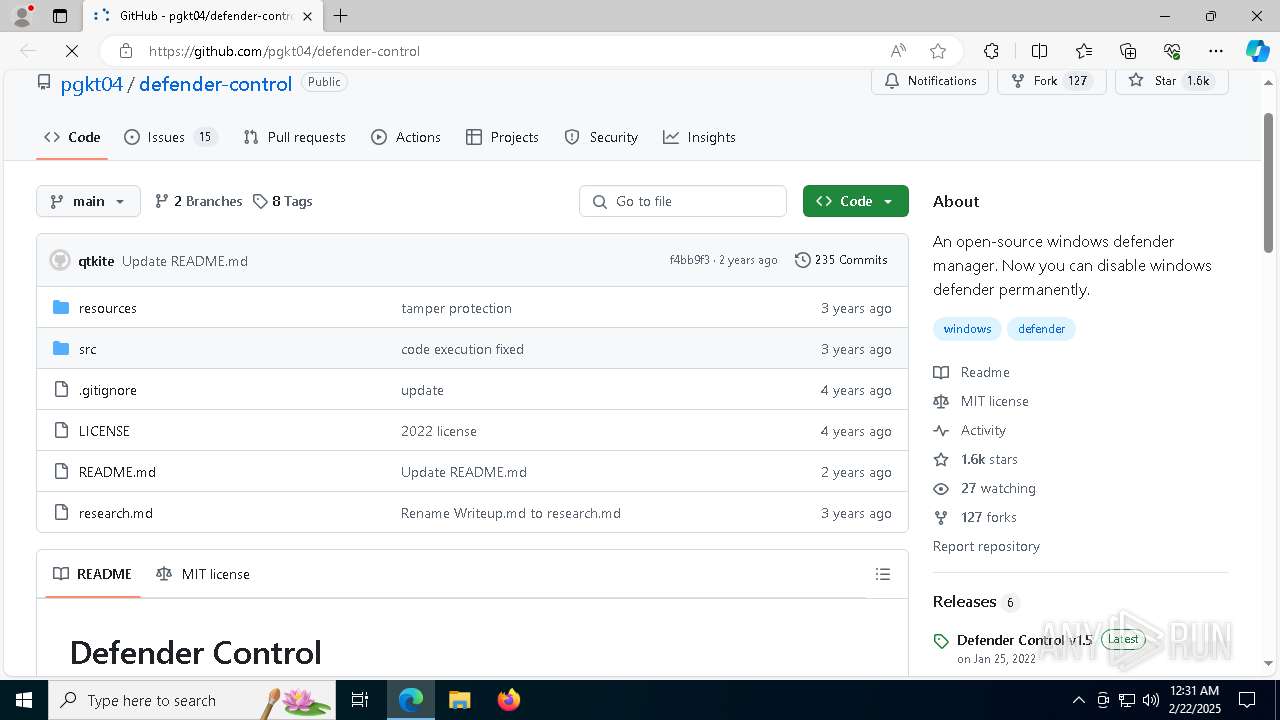The width and height of the screenshot is (1280, 720).
Task: Open the Extensions icon
Action: (x=991, y=51)
